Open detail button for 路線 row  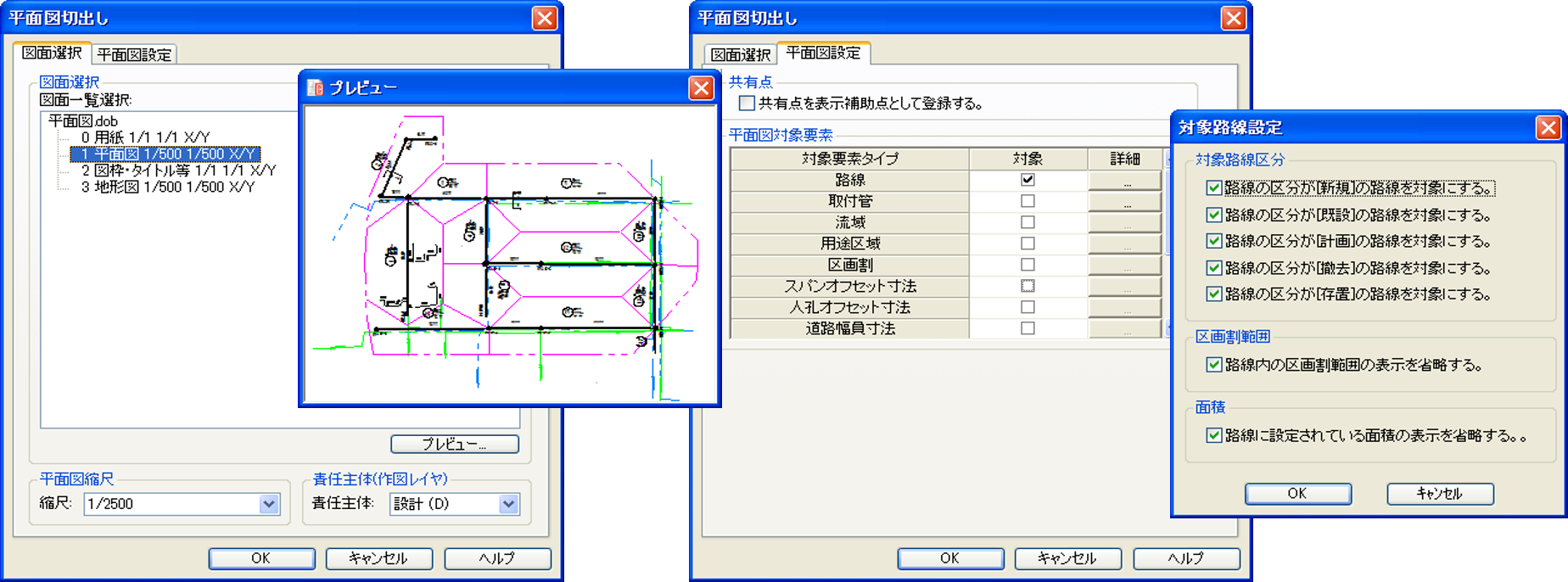[1125, 181]
